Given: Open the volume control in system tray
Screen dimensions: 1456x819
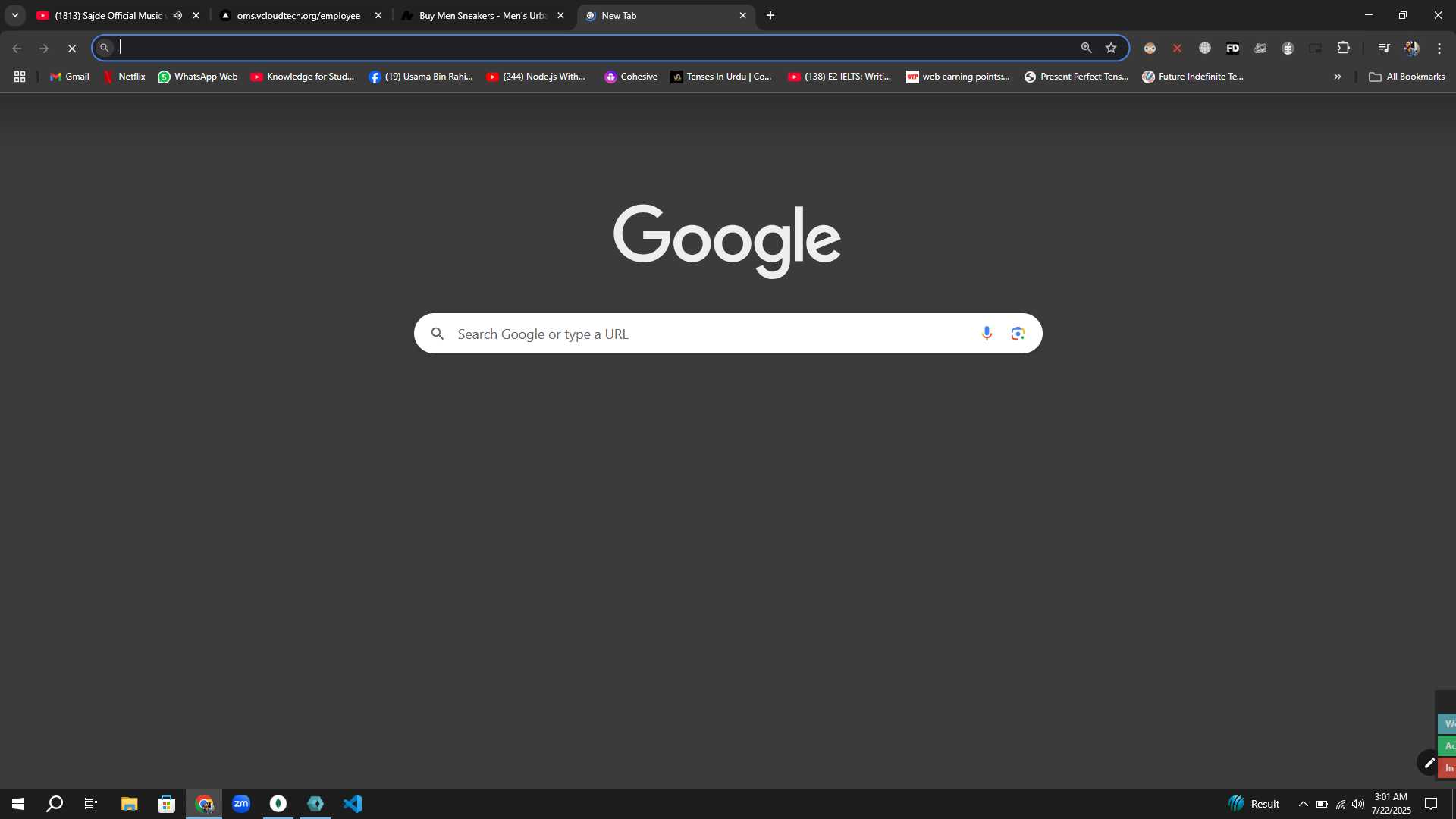Looking at the screenshot, I should [1358, 804].
